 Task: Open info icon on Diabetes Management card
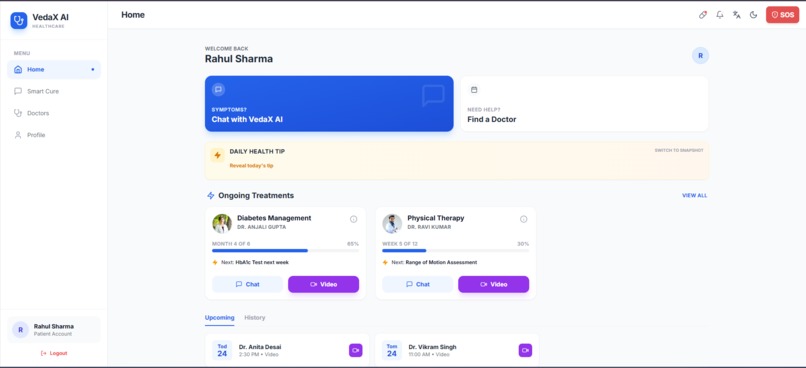point(354,219)
